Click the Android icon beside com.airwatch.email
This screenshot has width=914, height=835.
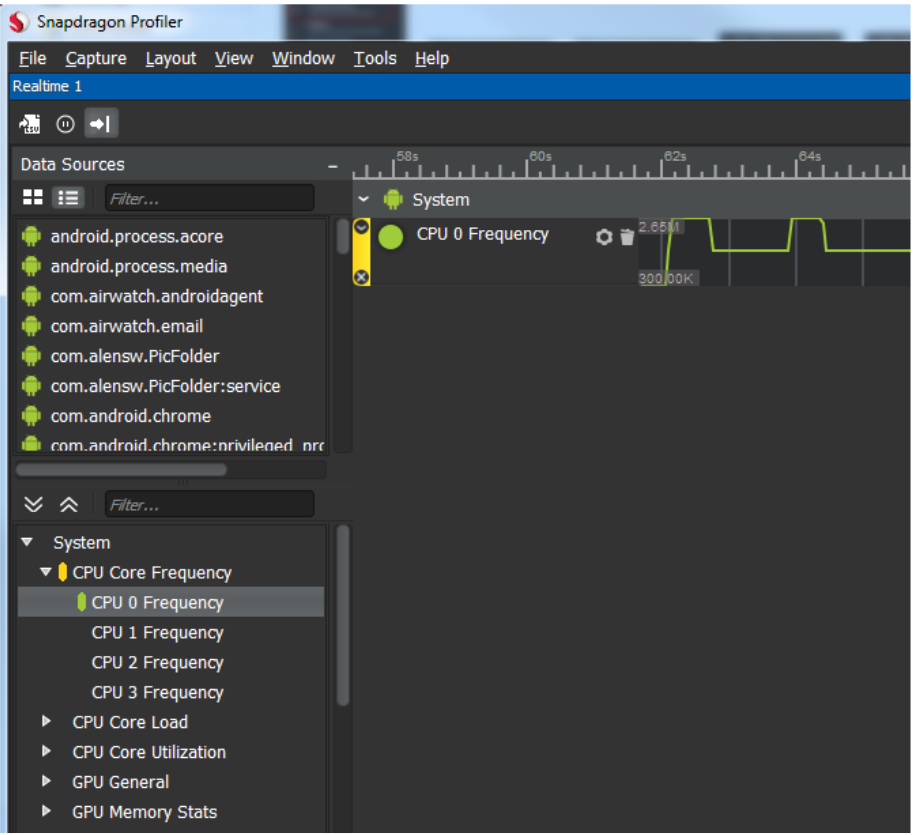pos(31,326)
